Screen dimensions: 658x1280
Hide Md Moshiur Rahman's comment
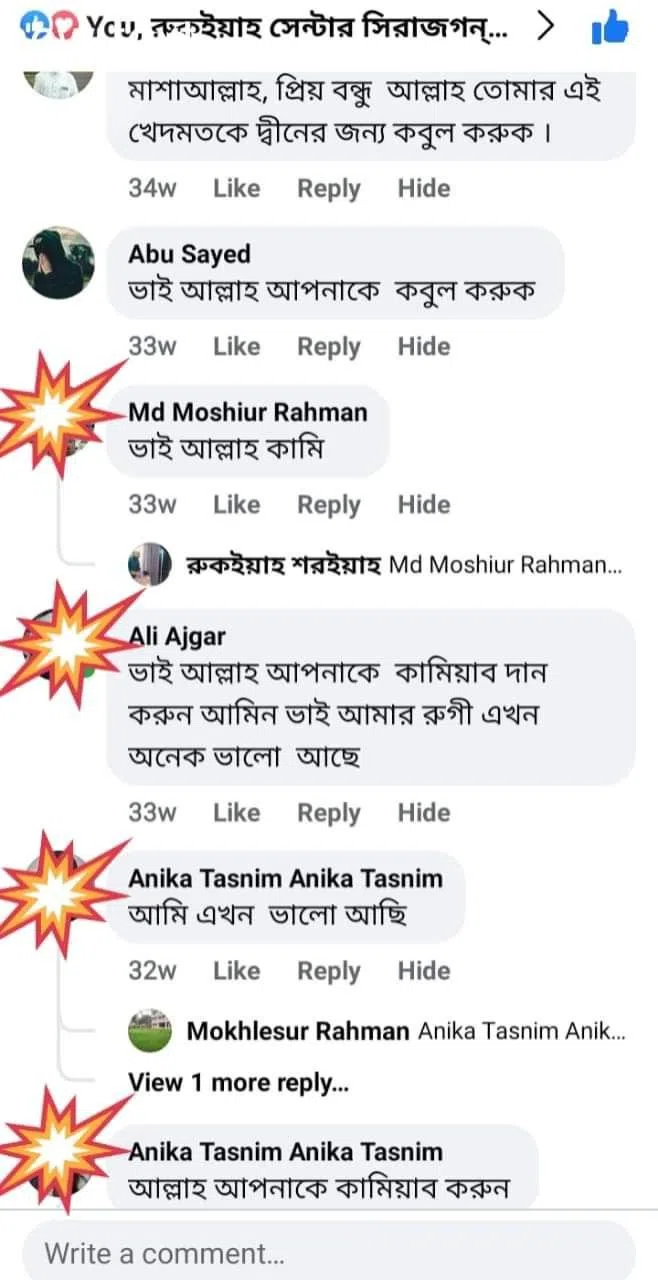[x=424, y=504]
